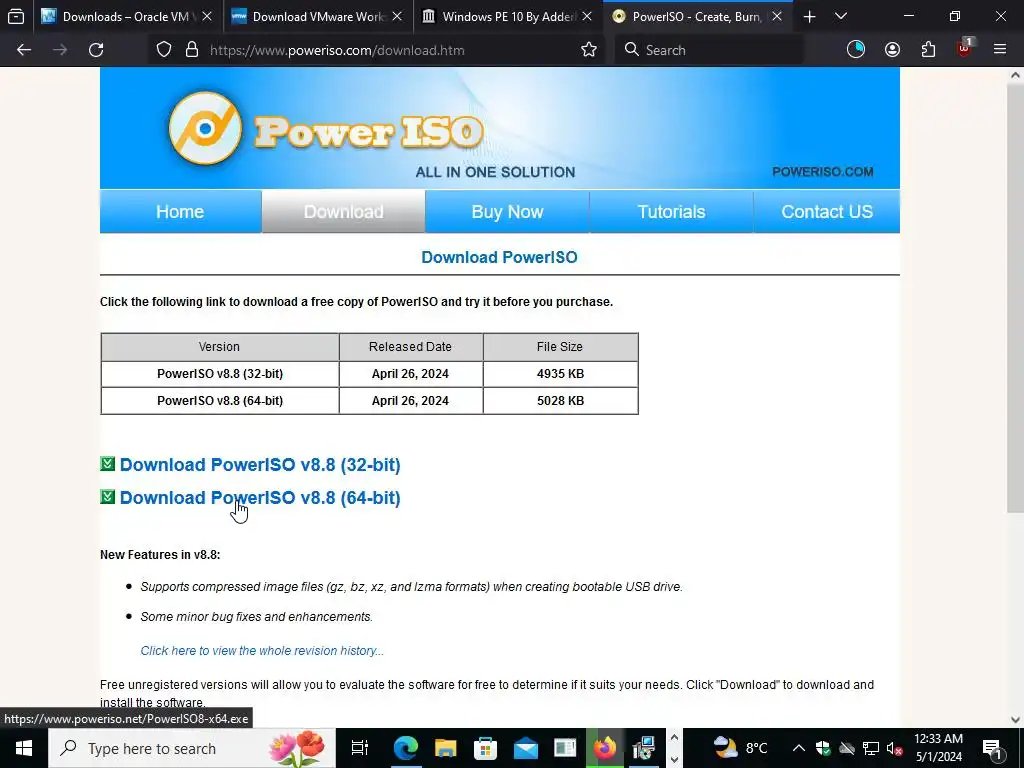Image resolution: width=1024 pixels, height=768 pixels.
Task: Open Task View on taskbar
Action: 360,748
